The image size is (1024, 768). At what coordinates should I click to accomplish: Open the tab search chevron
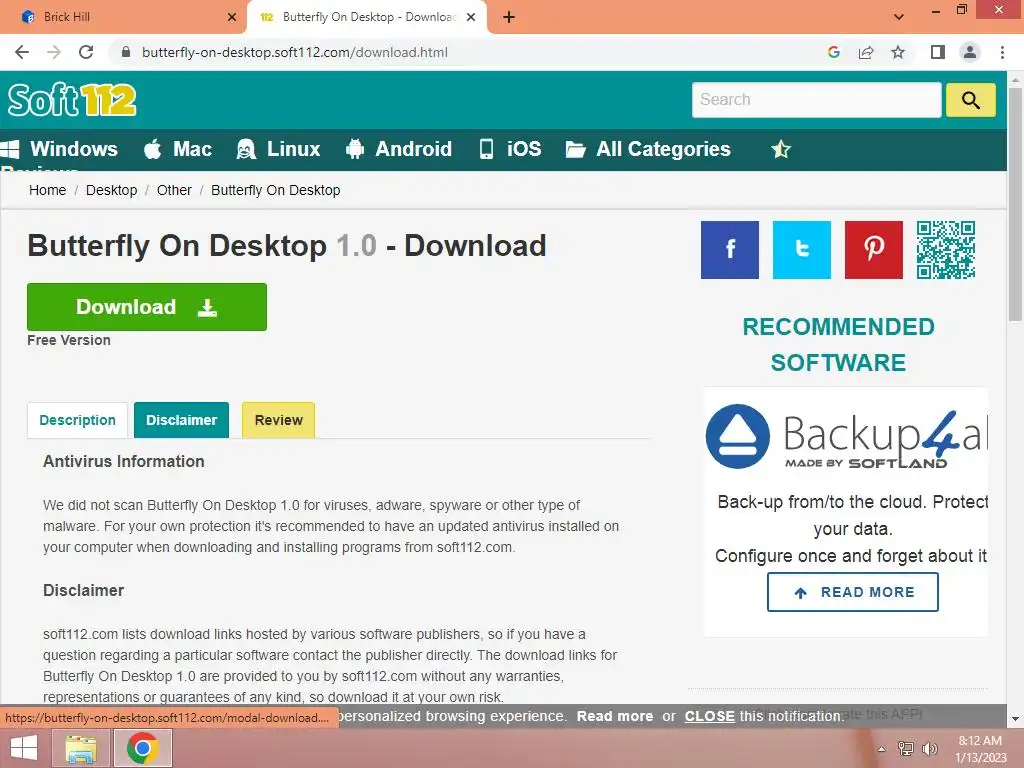point(899,17)
